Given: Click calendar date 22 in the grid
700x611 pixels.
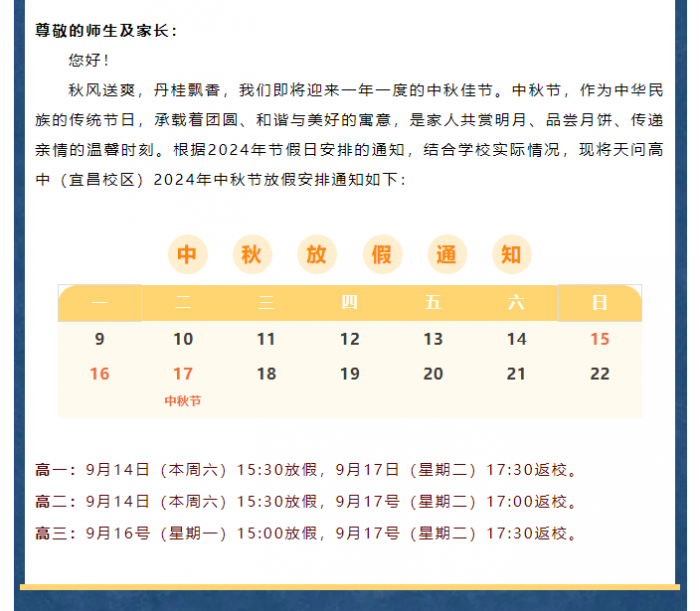Looking at the screenshot, I should (x=599, y=374).
